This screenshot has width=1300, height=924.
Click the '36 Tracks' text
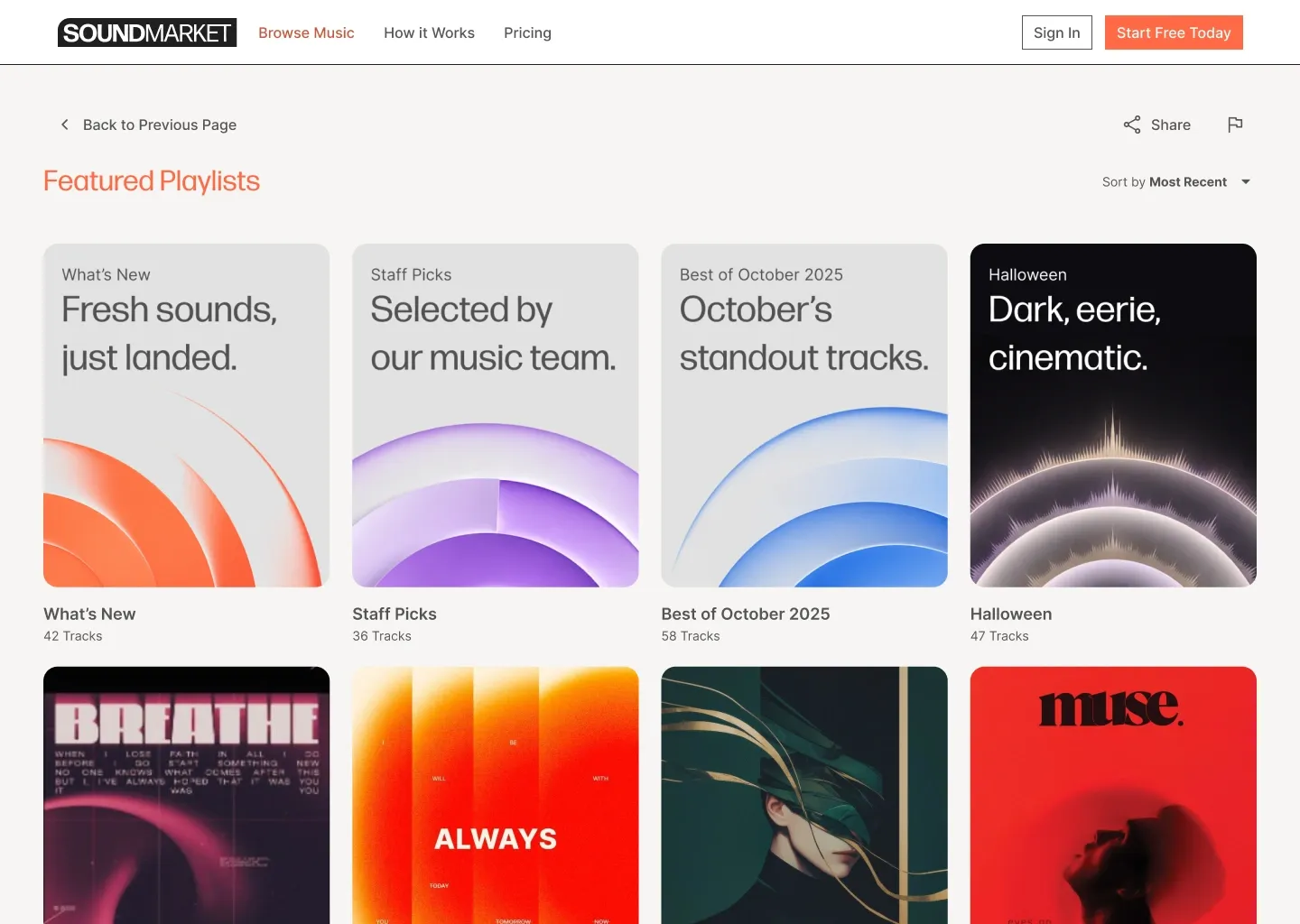382,636
